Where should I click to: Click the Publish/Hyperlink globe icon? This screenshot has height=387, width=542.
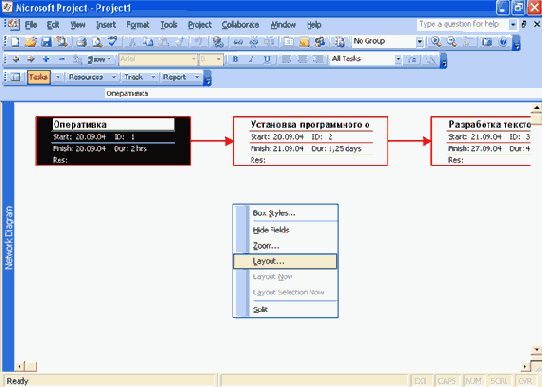coord(218,42)
